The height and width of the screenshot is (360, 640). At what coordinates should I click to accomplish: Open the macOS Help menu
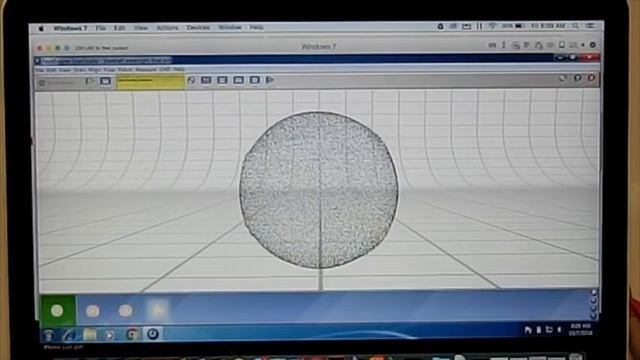pos(256,27)
